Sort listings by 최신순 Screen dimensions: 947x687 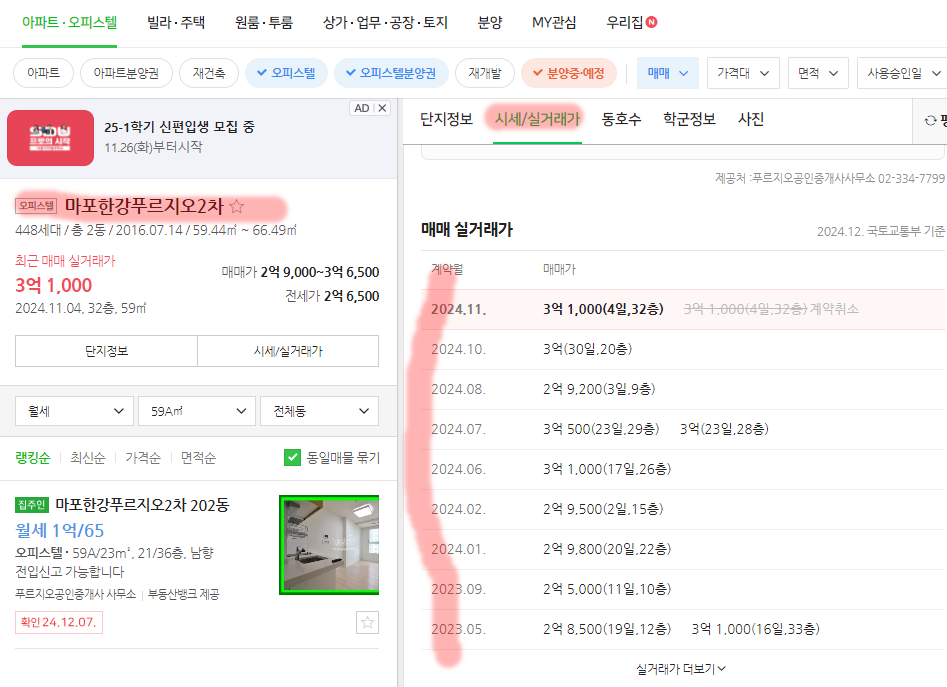(x=88, y=458)
